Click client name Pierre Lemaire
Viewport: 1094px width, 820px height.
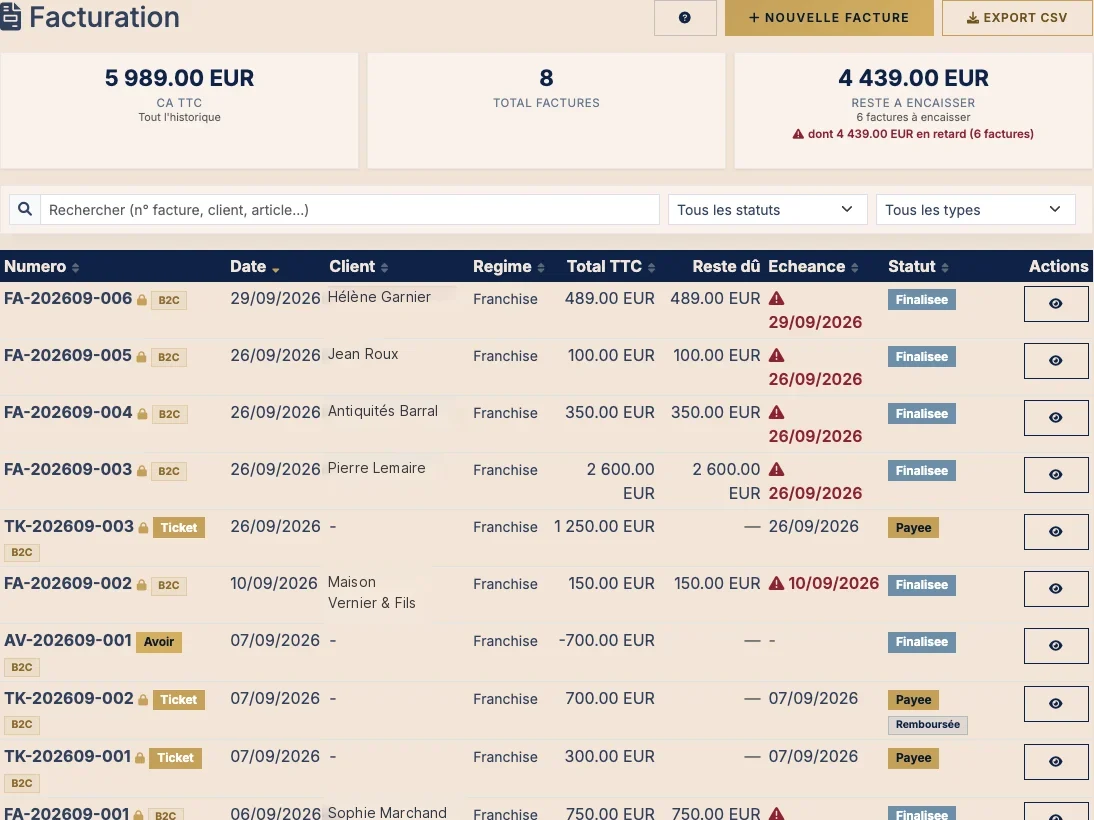(x=377, y=468)
